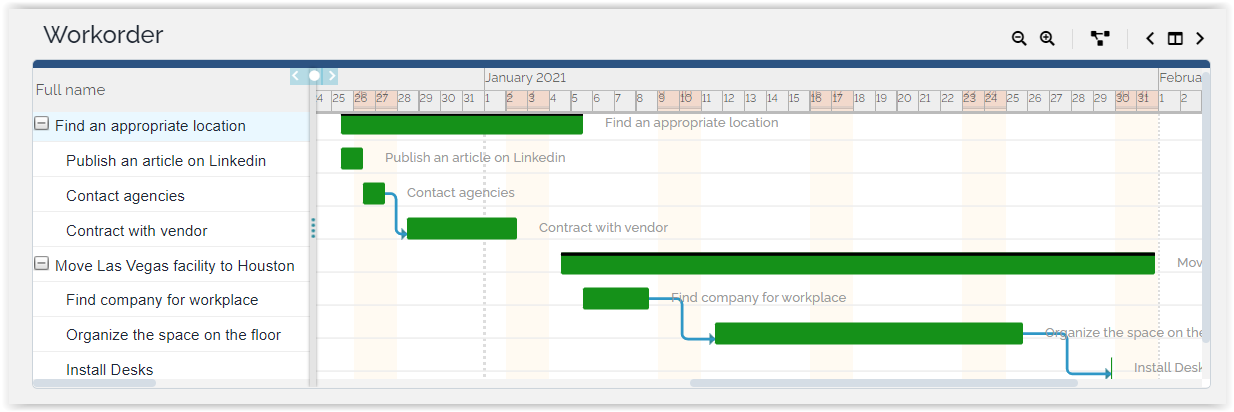Click the zoom out magnifier icon
Viewport: 1234px width, 412px height.
1019,39
